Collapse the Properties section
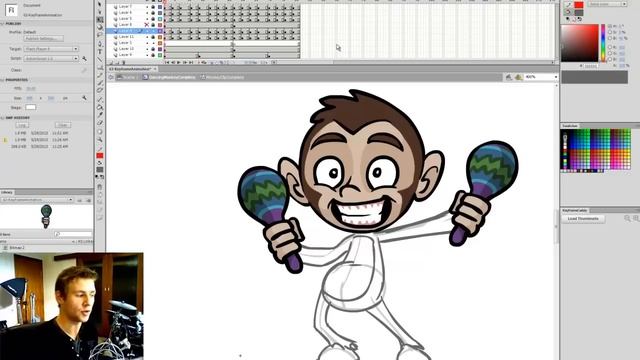This screenshot has width=640, height=360. tap(2, 80)
